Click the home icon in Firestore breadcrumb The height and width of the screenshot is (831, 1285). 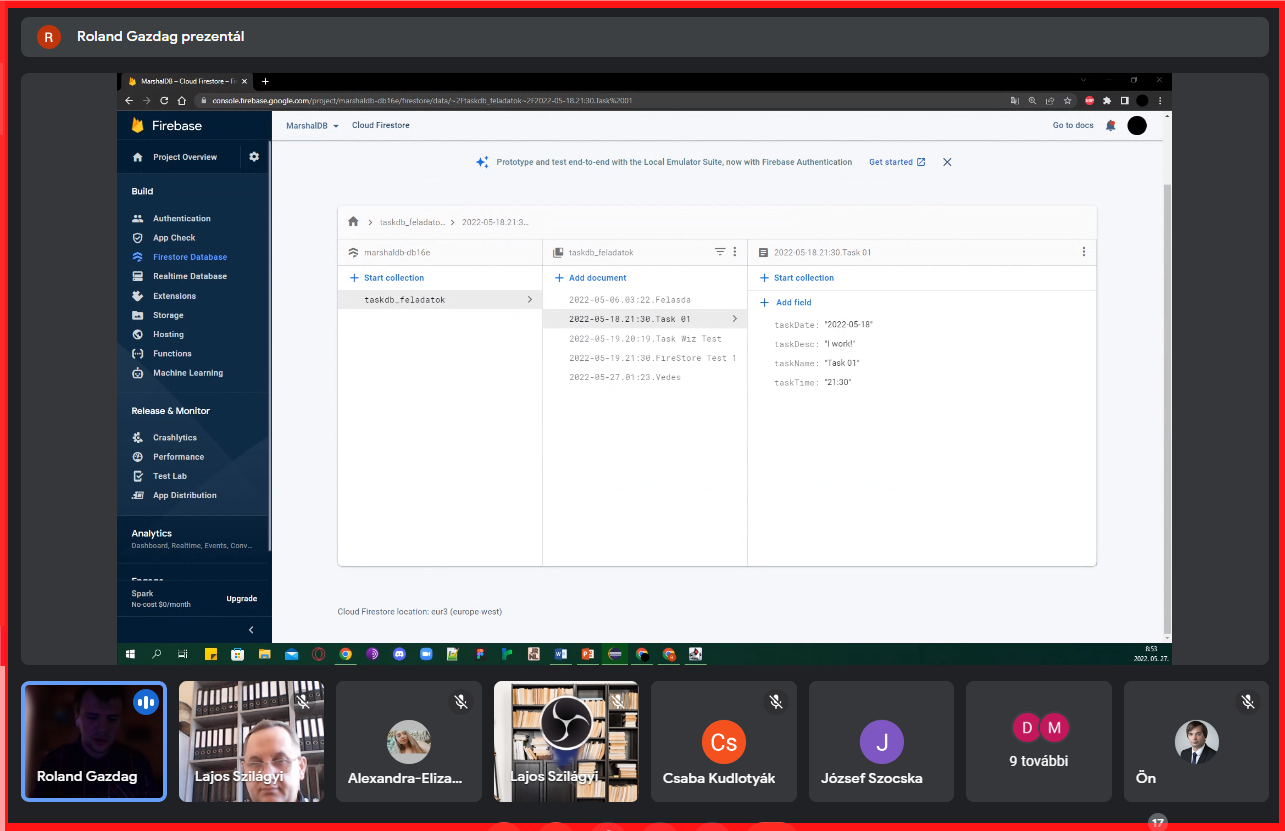pyautogui.click(x=353, y=222)
